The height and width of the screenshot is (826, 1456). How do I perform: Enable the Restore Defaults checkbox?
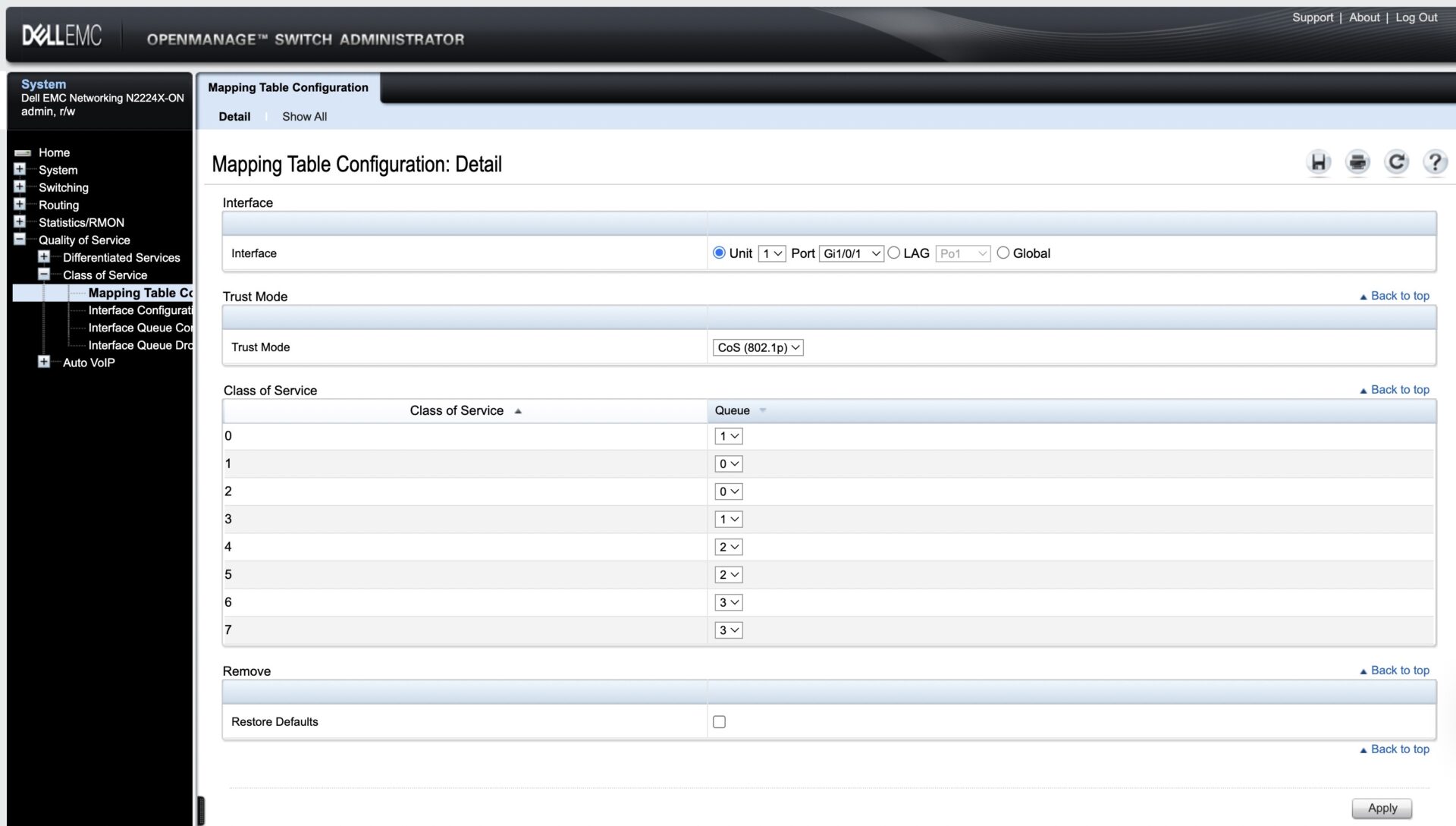coord(719,722)
